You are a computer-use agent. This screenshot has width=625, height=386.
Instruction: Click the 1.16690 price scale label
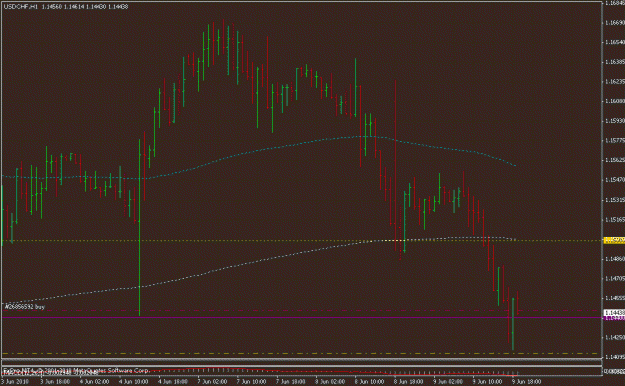pyautogui.click(x=615, y=23)
